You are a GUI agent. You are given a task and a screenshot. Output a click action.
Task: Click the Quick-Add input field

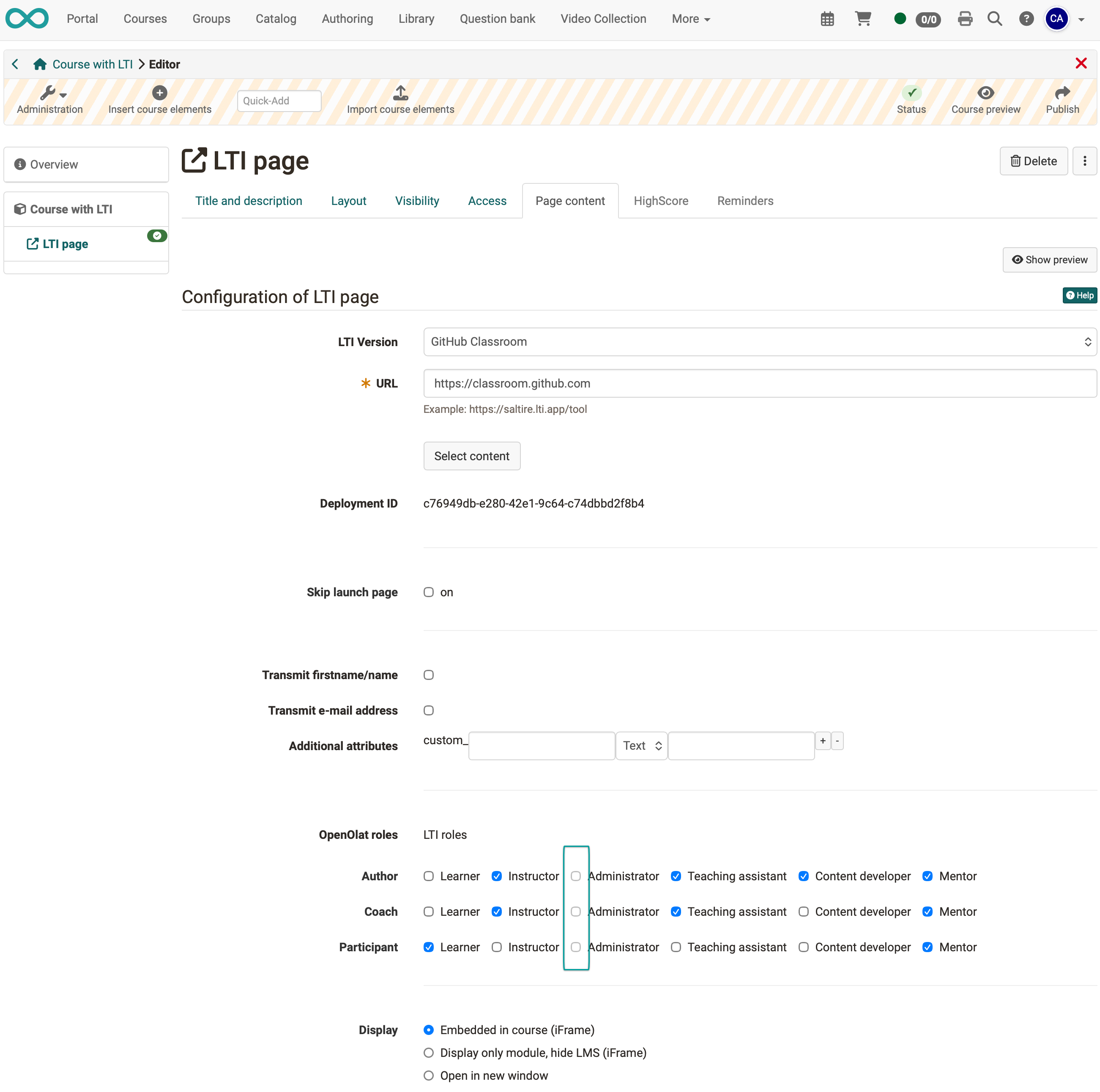(x=279, y=100)
